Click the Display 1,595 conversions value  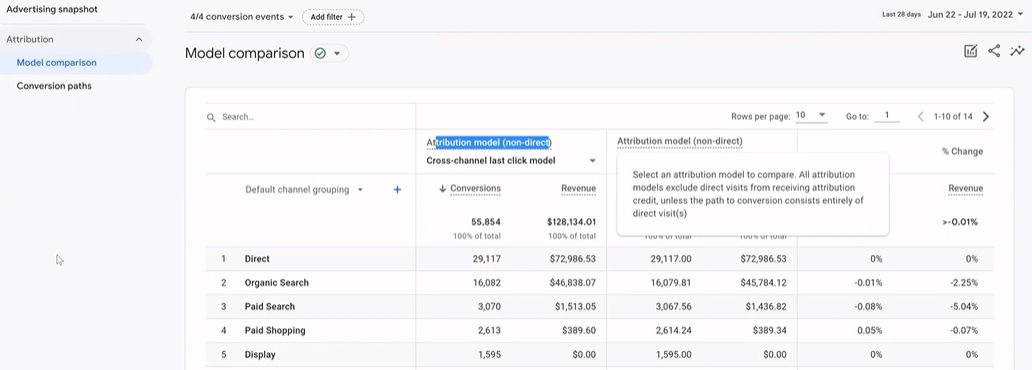pos(490,354)
